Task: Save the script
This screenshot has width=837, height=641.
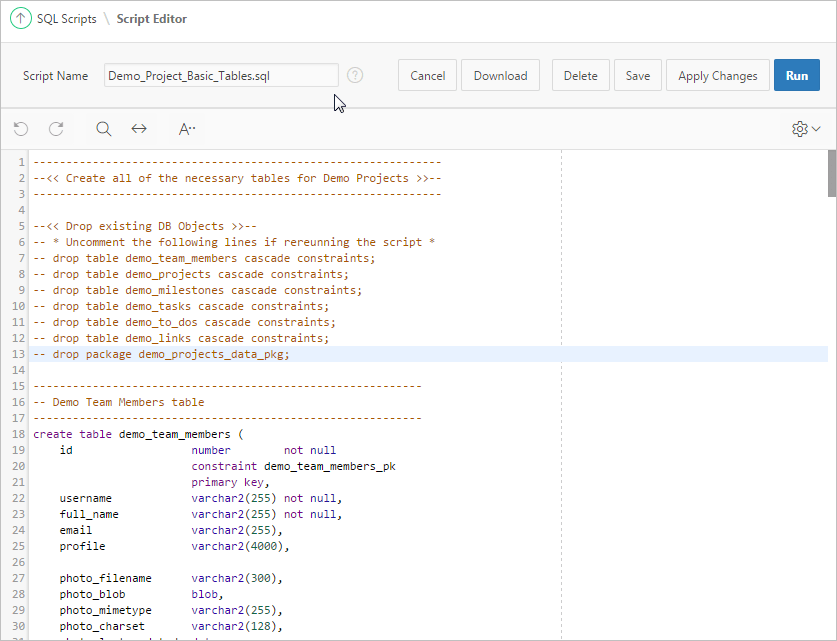Action: [637, 74]
